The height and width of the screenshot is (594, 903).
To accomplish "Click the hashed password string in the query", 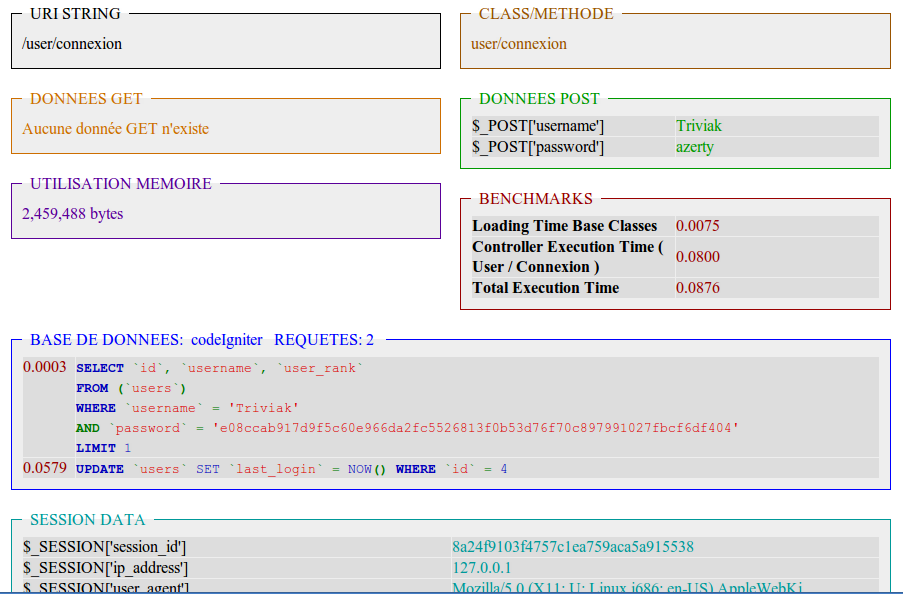I will [x=475, y=428].
